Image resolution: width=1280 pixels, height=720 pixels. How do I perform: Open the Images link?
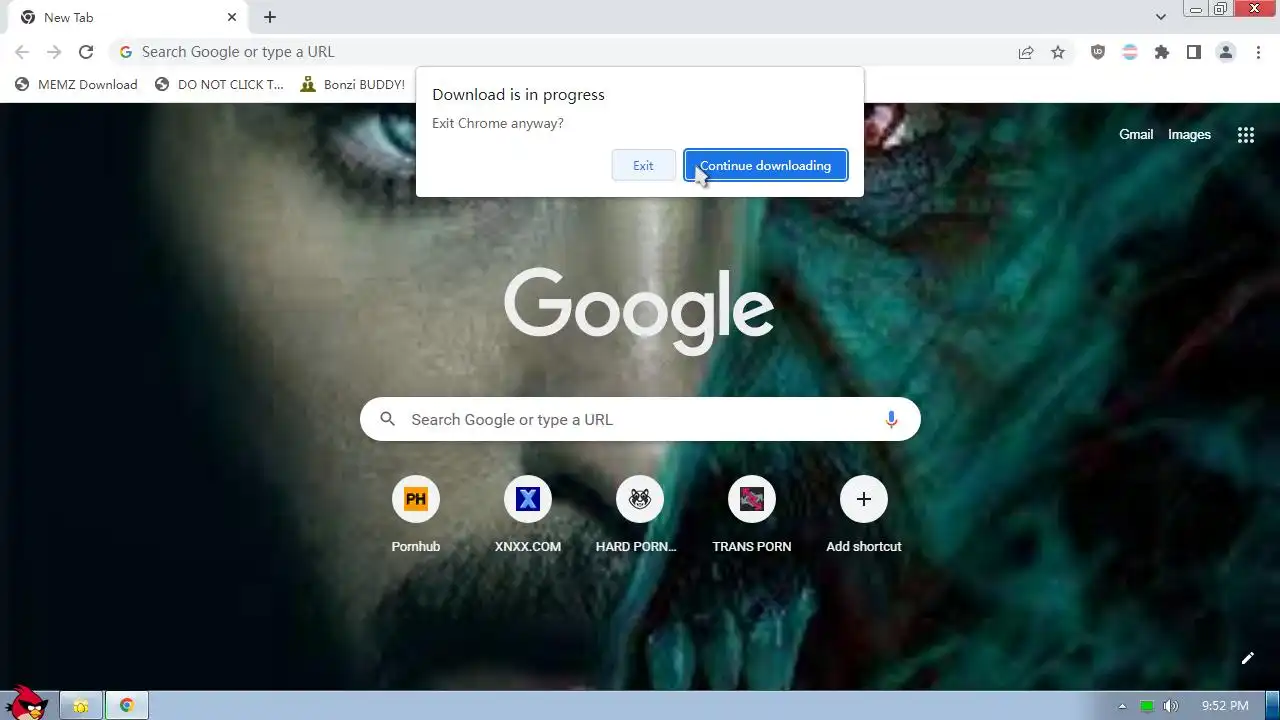(x=1189, y=135)
